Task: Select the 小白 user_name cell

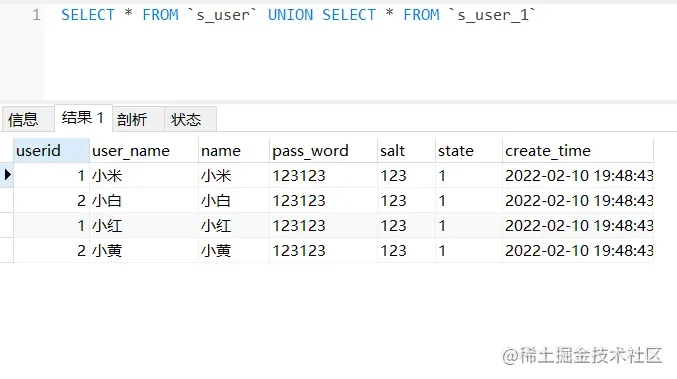Action: tap(144, 201)
